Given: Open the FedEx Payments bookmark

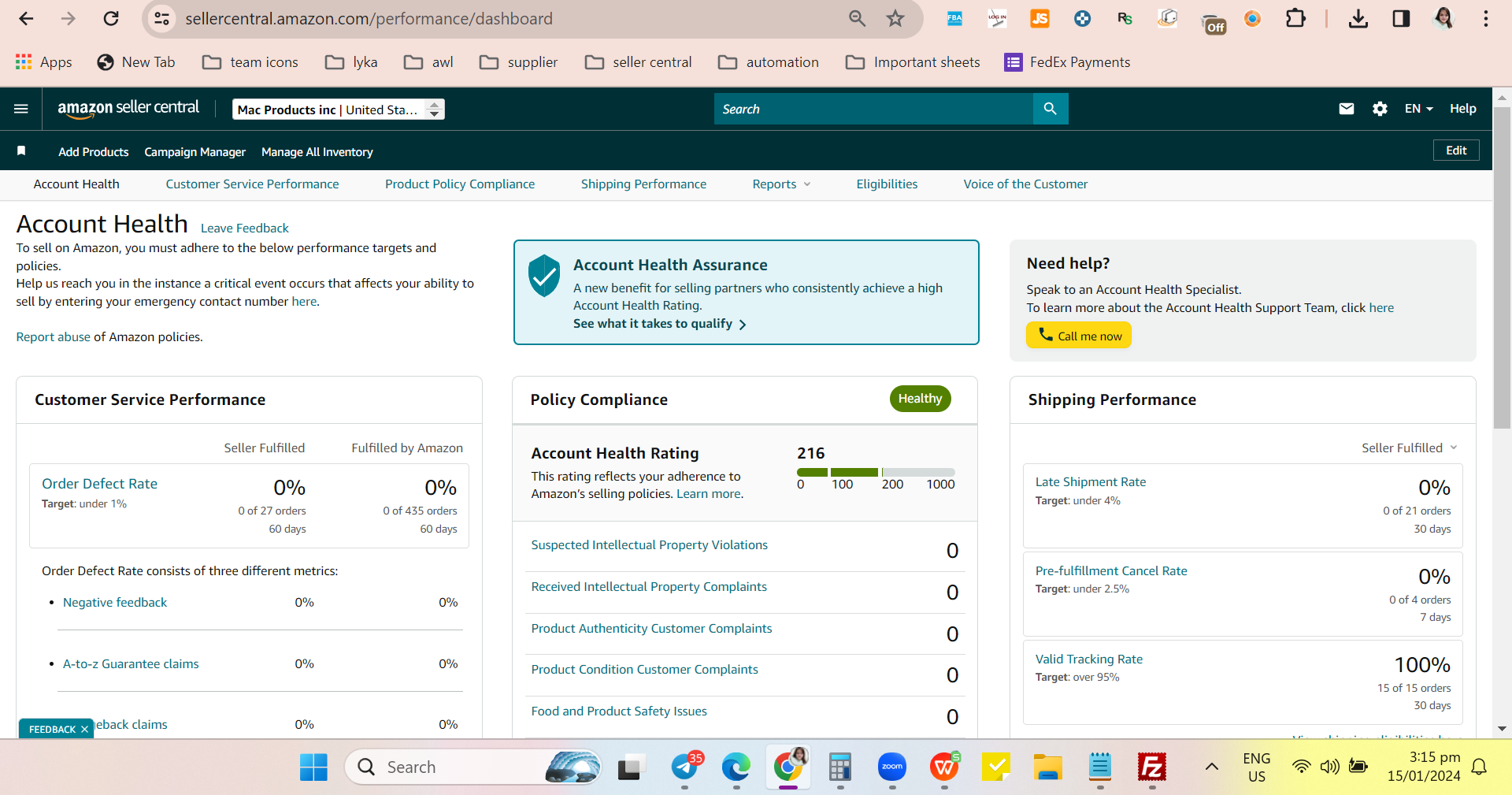Looking at the screenshot, I should 1067,62.
